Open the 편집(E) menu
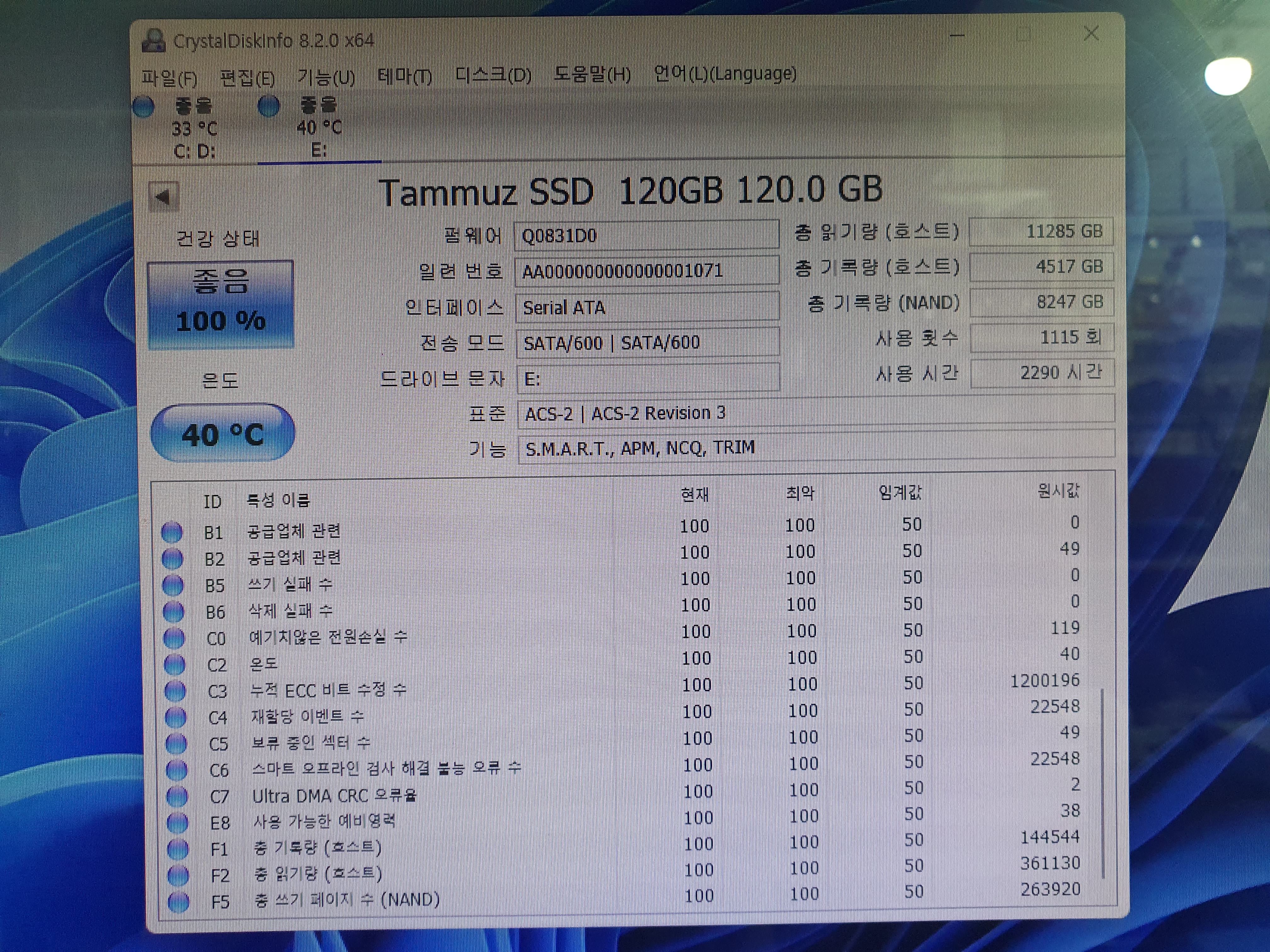This screenshot has height=952, width=1270. [248, 77]
